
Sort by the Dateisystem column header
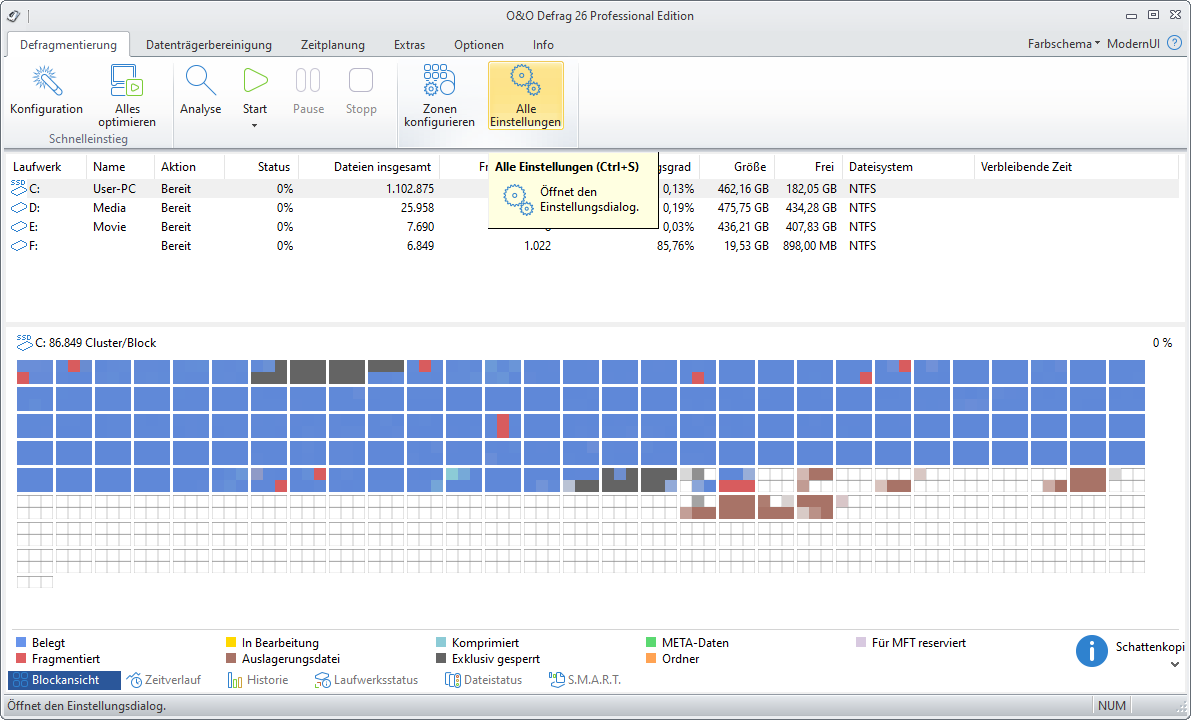(908, 166)
